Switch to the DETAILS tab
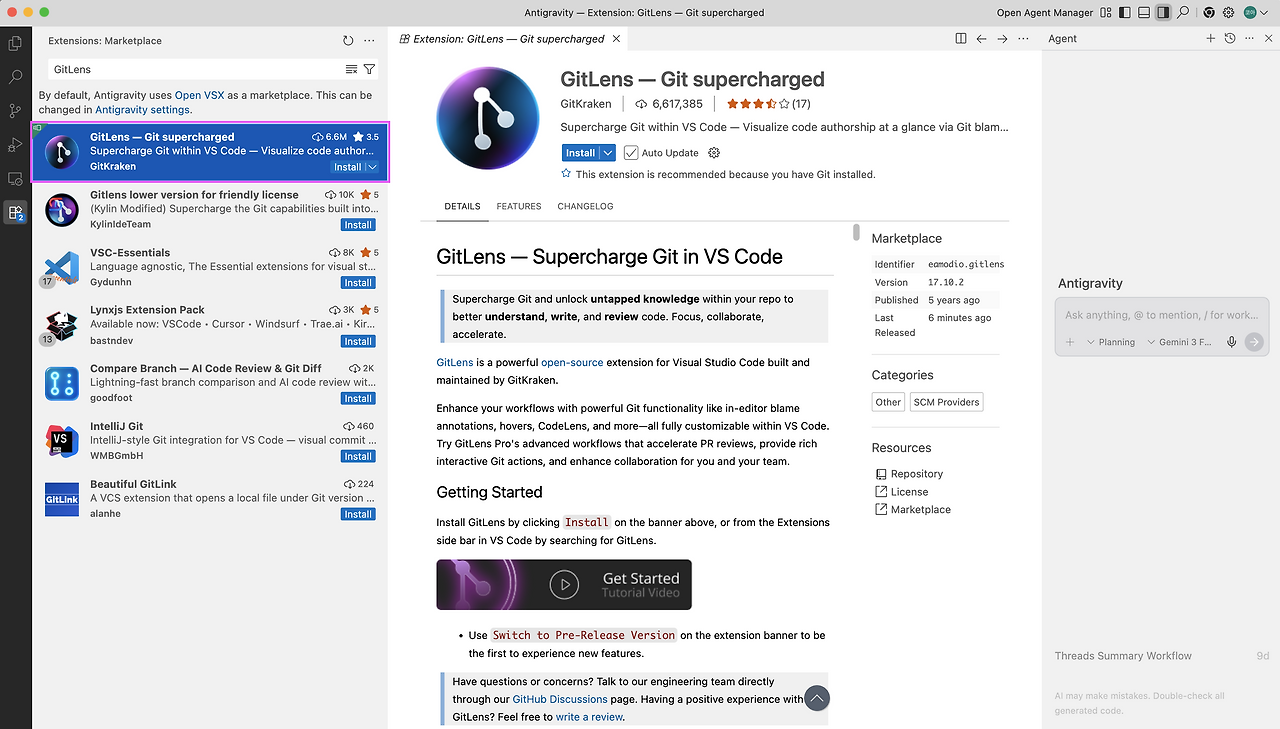The width and height of the screenshot is (1280, 729). (x=462, y=206)
